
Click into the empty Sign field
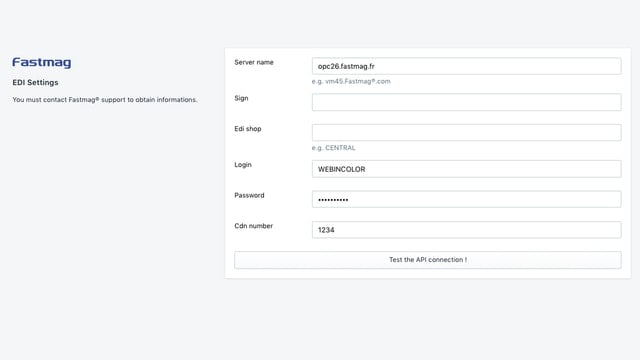pyautogui.click(x=467, y=102)
